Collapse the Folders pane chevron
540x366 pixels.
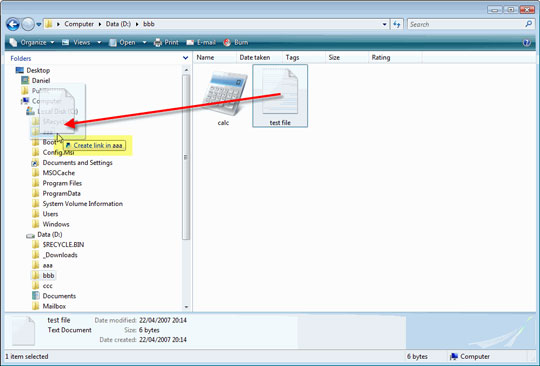[185, 58]
